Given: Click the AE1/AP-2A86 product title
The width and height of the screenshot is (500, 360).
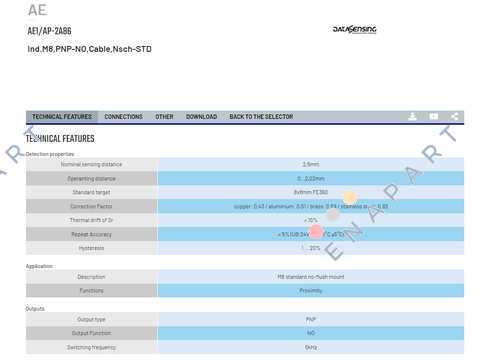Looking at the screenshot, I should click(49, 31).
